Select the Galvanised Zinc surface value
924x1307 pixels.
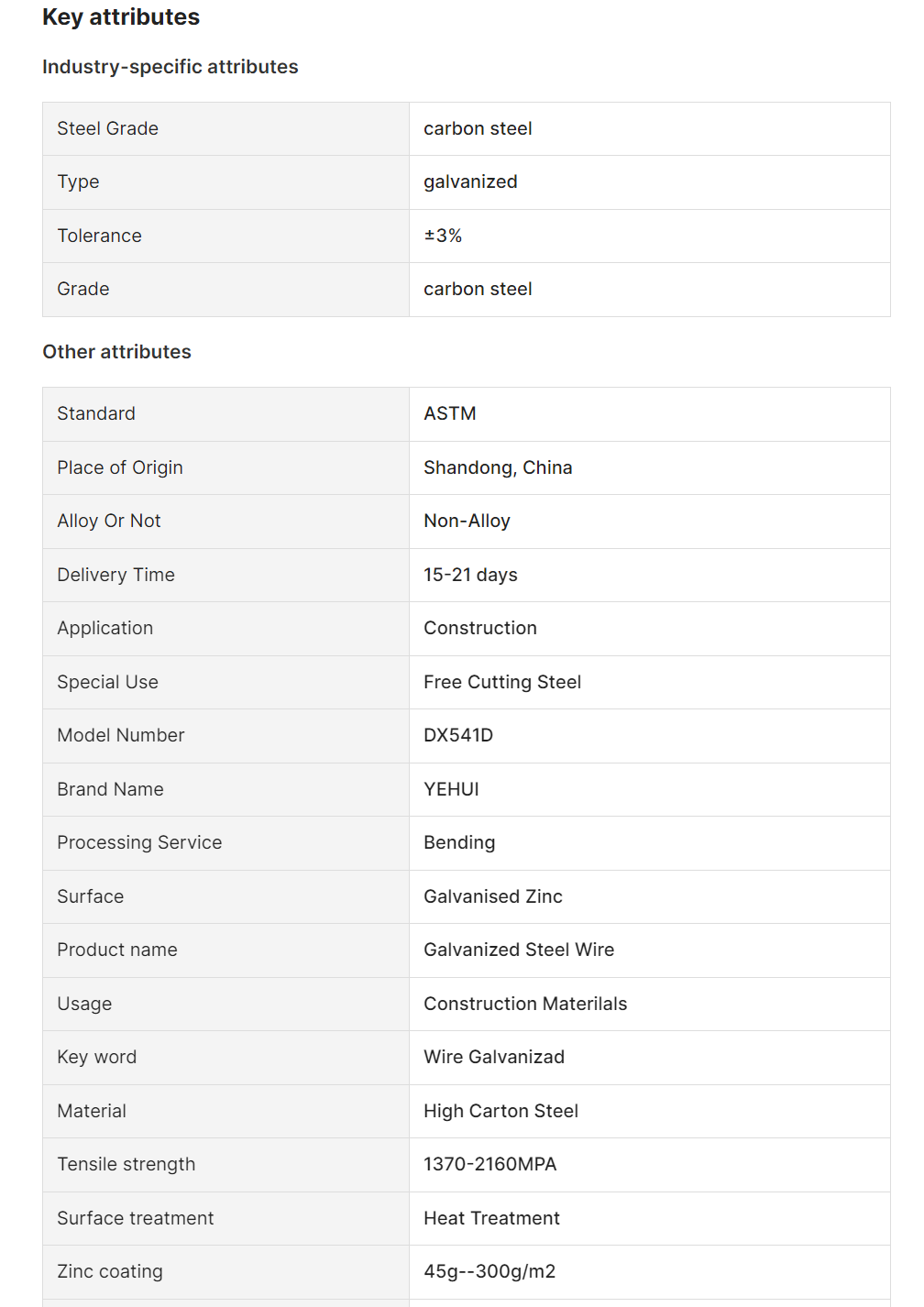493,896
